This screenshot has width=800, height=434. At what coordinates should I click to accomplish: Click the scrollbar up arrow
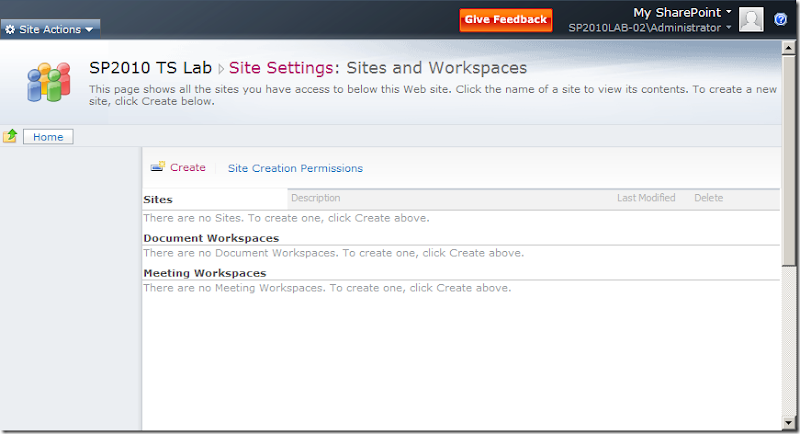click(x=788, y=48)
